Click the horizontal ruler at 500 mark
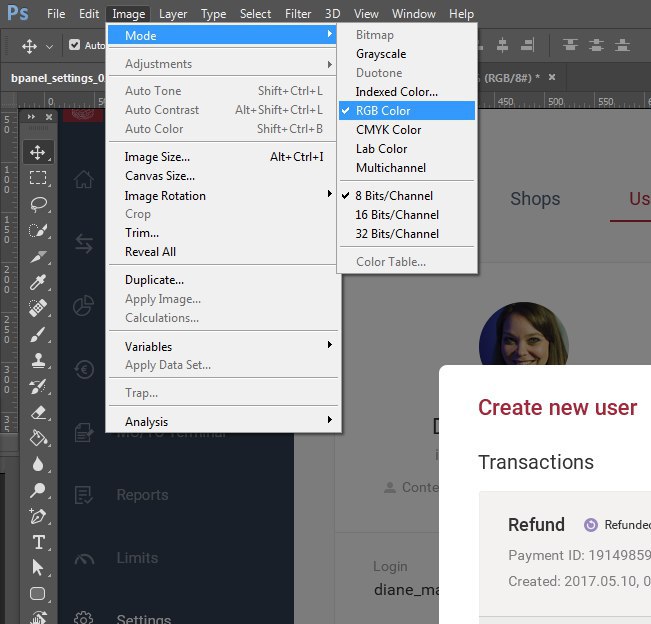Viewport: 651px width, 624px height. [556, 102]
